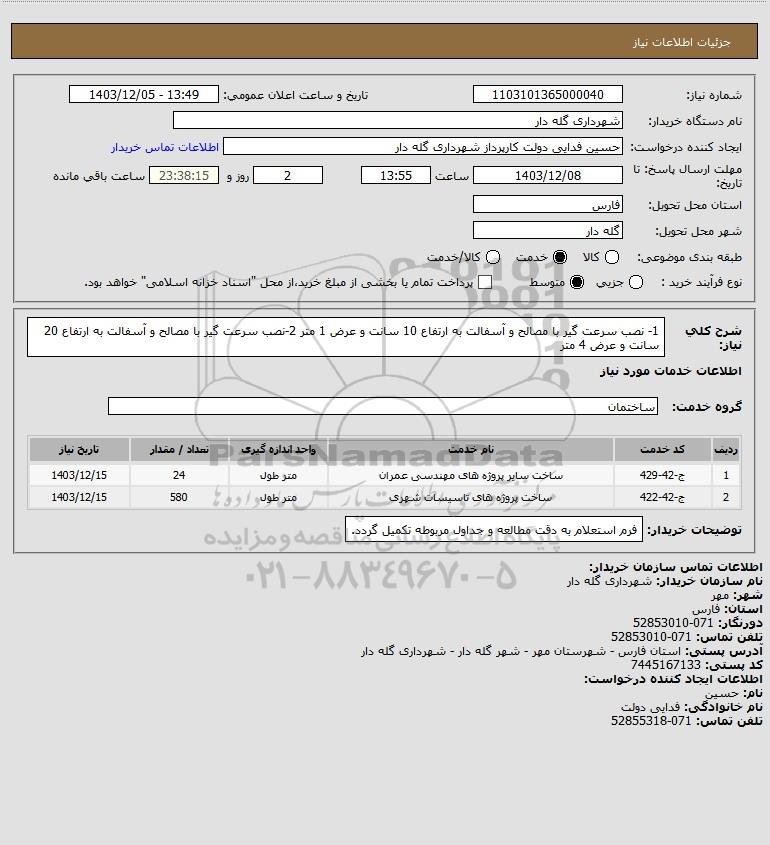770x845 pixels.
Task: Click the کد خدمت column header
Action: coord(662,449)
